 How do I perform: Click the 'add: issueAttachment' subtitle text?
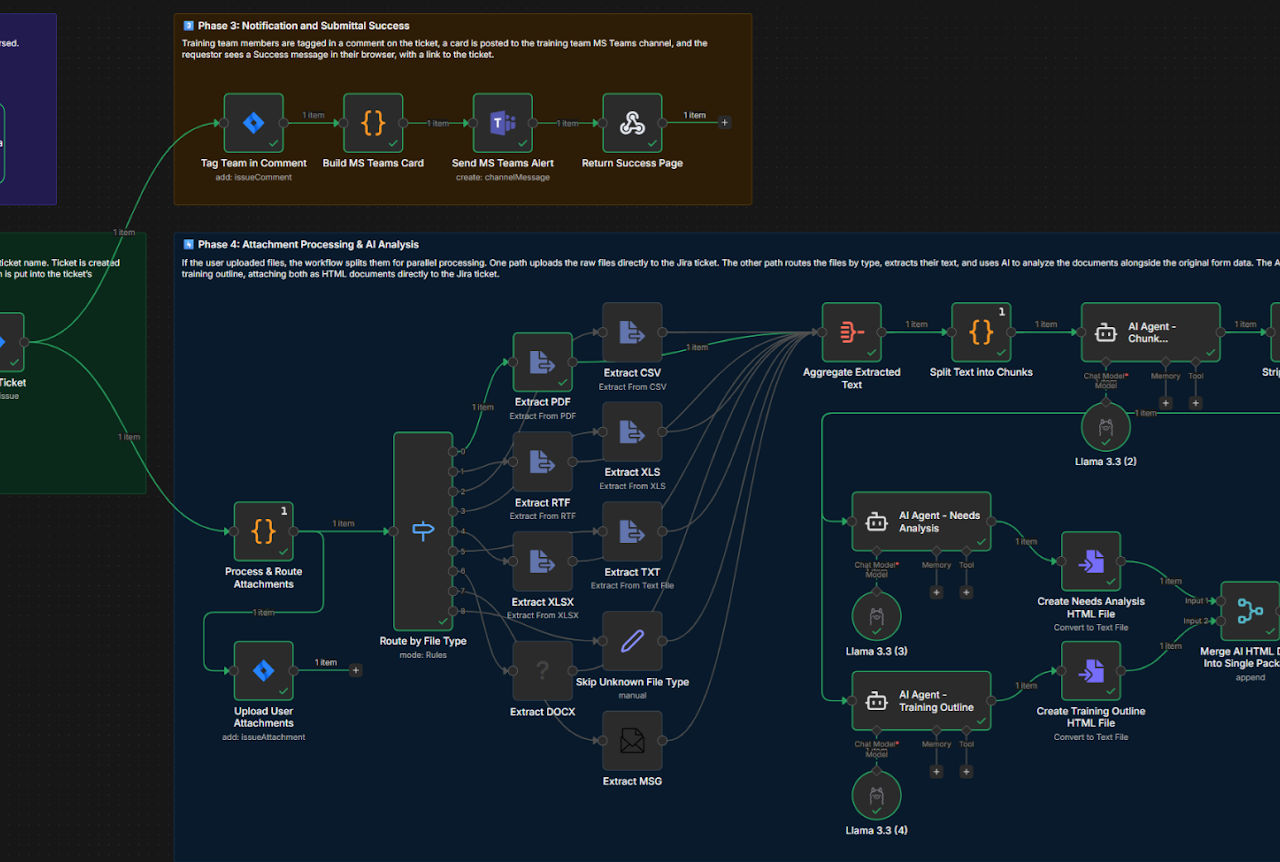coord(264,737)
